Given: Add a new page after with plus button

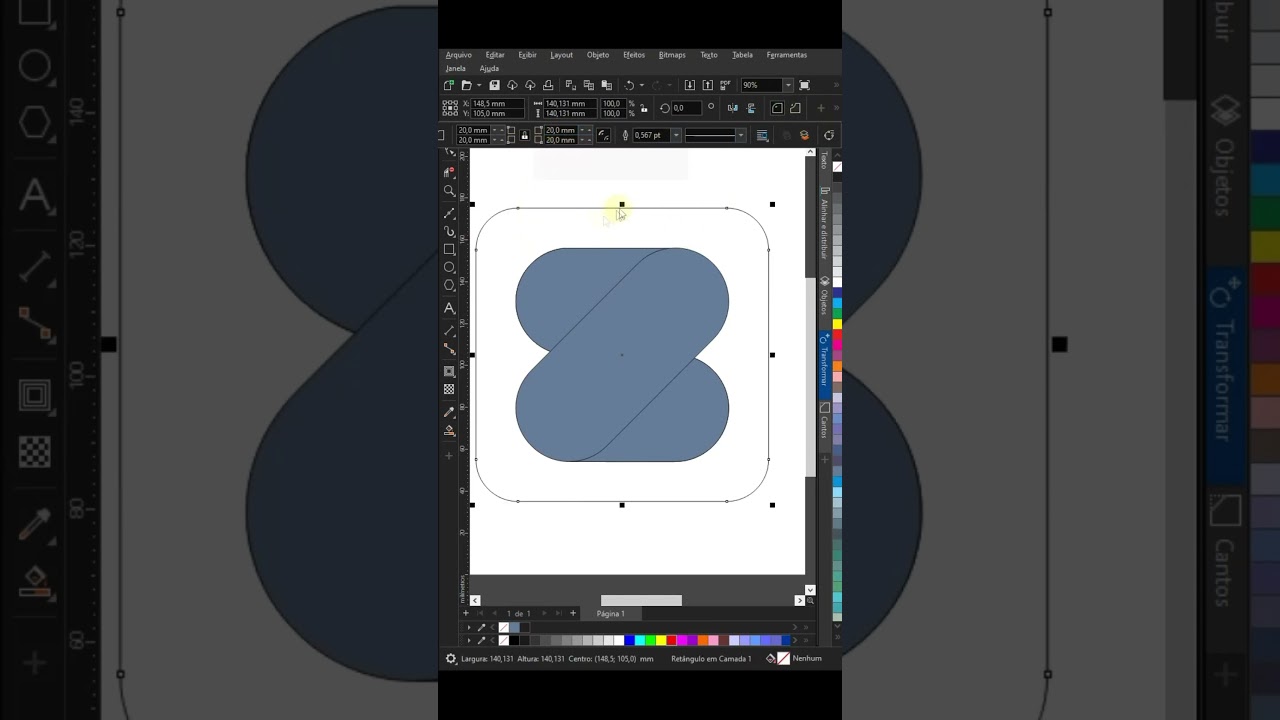Looking at the screenshot, I should [573, 613].
